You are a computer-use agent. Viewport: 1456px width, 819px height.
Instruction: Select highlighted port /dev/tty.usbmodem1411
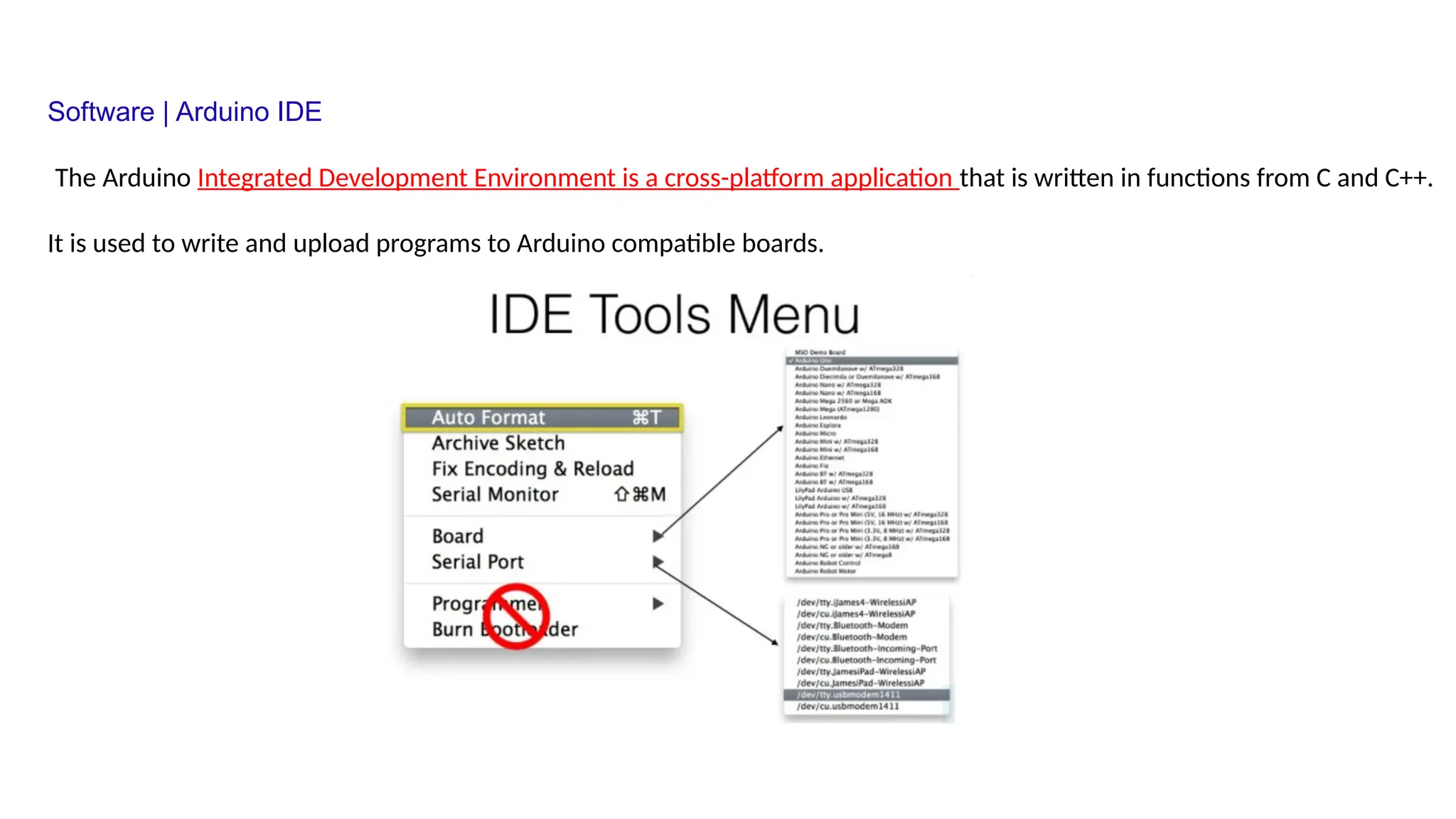click(867, 695)
